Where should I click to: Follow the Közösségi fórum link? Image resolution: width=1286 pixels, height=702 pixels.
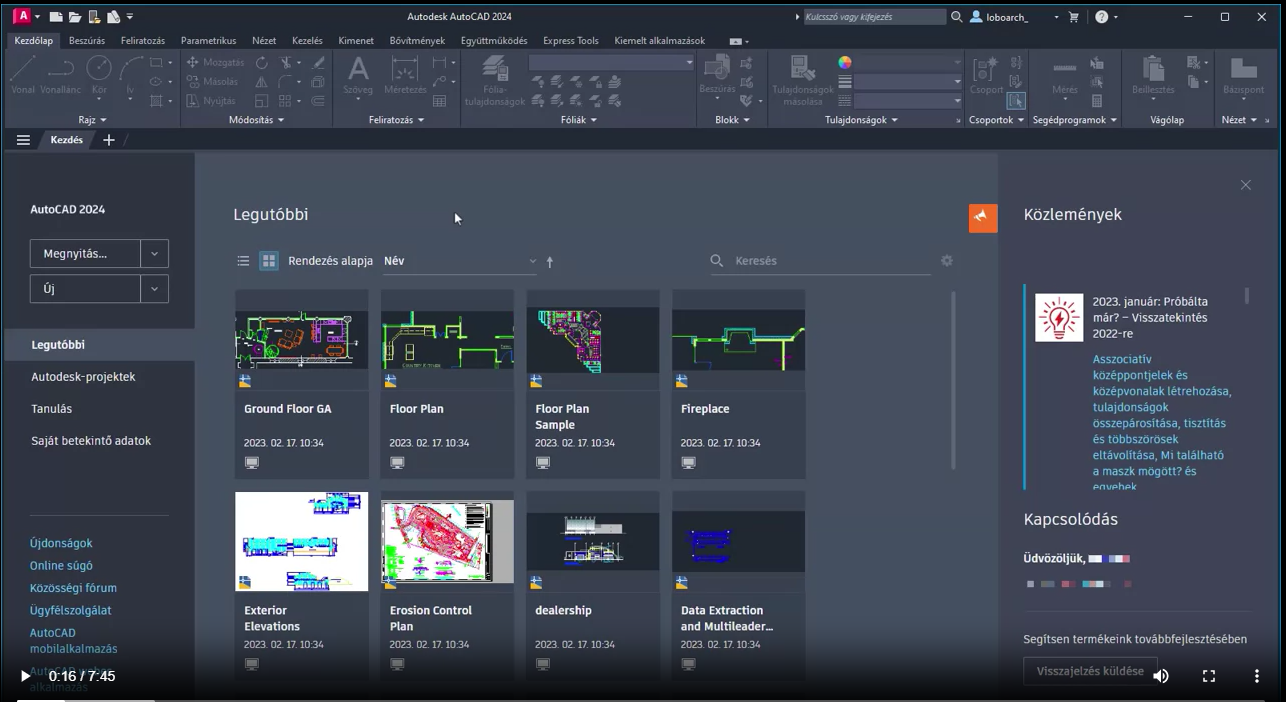click(x=73, y=588)
